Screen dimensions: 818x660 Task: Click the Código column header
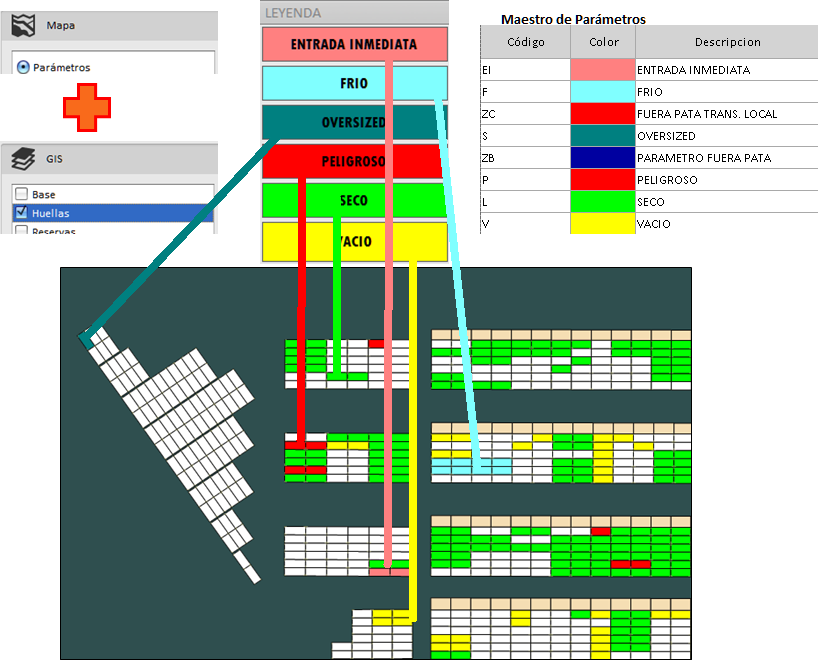pyautogui.click(x=525, y=42)
